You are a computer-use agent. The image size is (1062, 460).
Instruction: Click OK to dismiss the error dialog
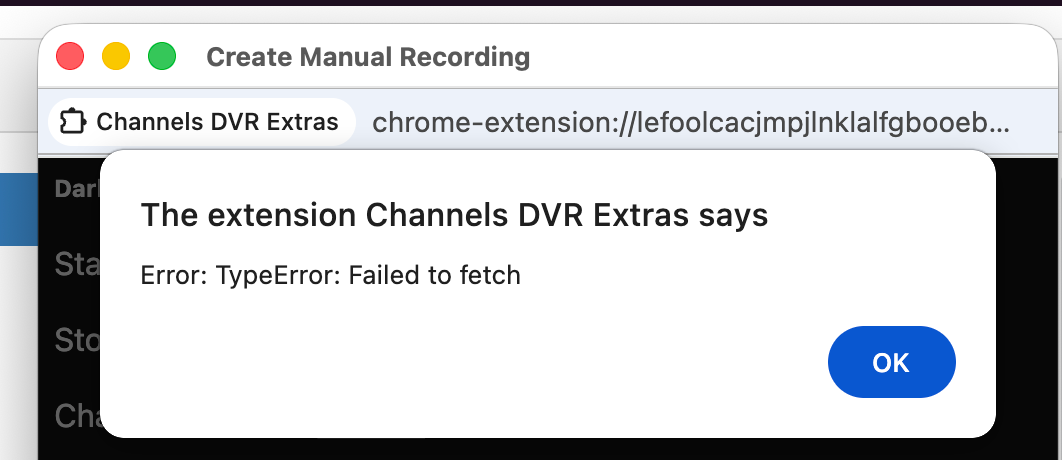[x=891, y=362]
